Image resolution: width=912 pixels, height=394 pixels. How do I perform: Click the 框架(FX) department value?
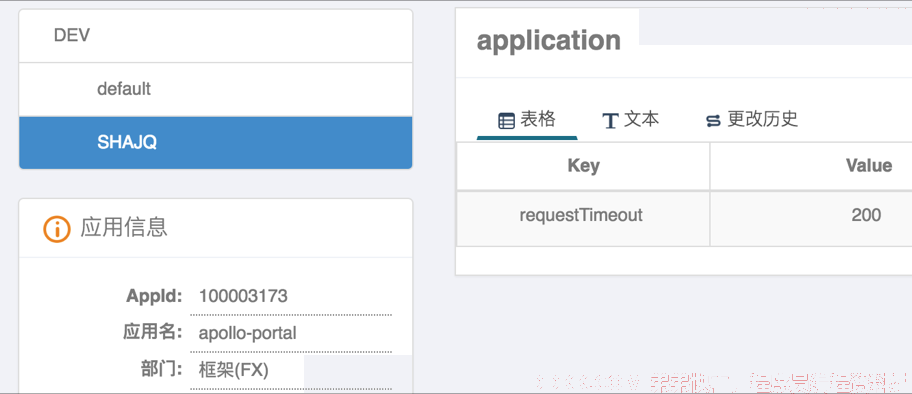(234, 370)
